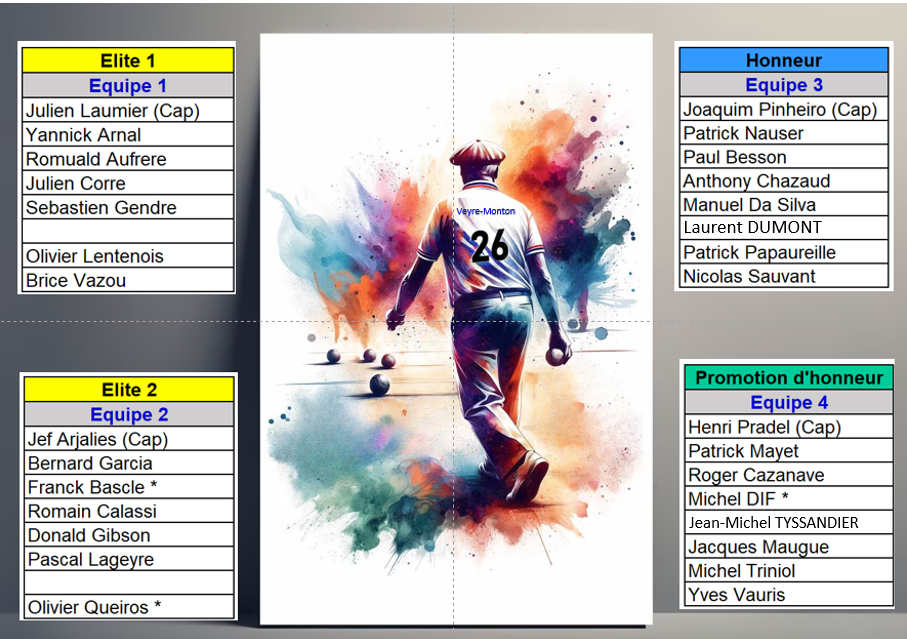907x639 pixels.
Task: Select Paul Besson entry
Action: tap(784, 157)
